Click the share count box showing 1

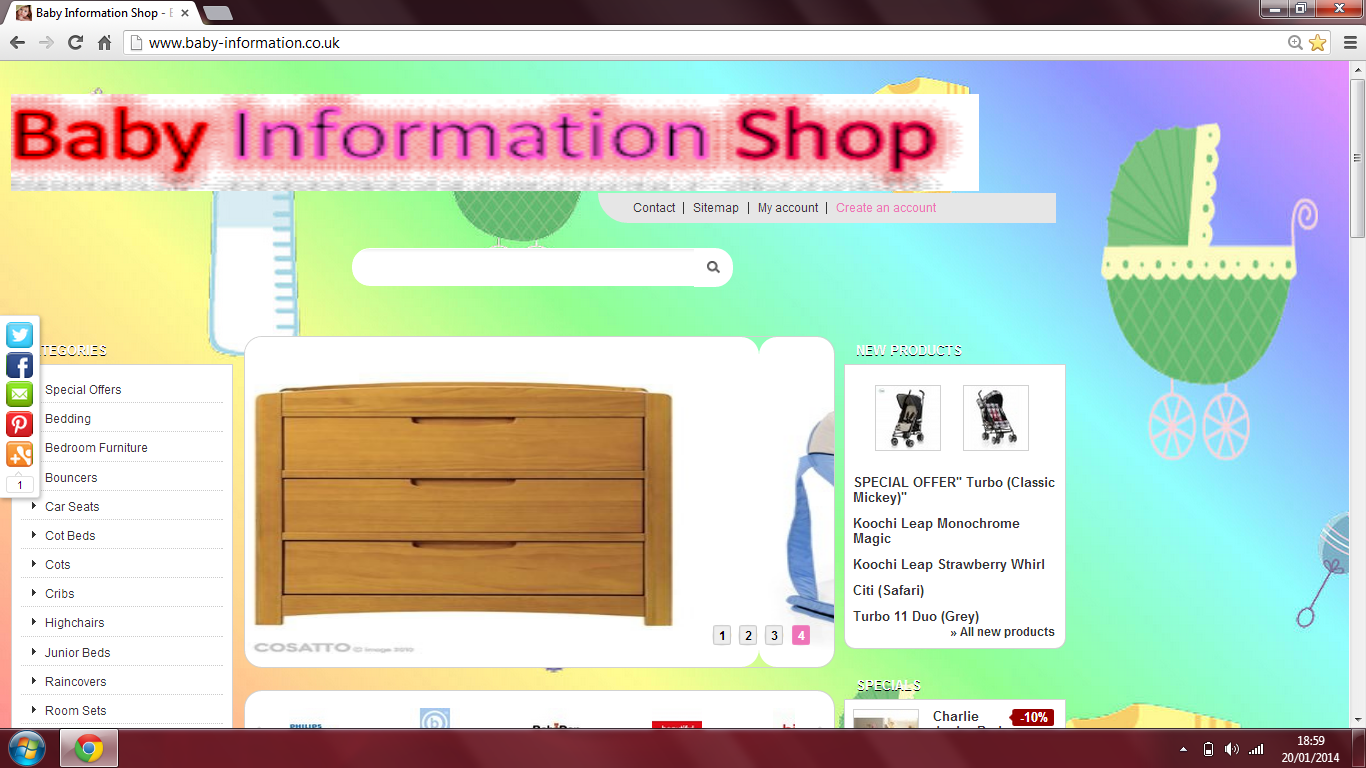(20, 485)
